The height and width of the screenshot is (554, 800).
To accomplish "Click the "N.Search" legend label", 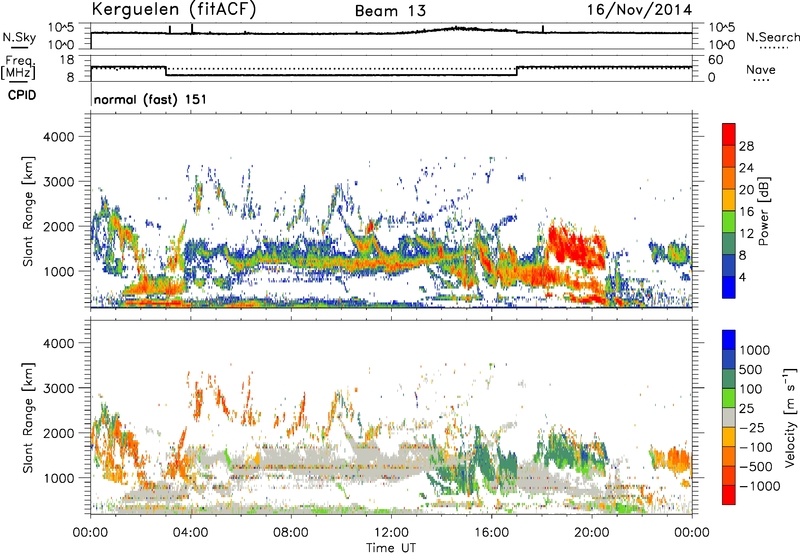I will point(772,37).
